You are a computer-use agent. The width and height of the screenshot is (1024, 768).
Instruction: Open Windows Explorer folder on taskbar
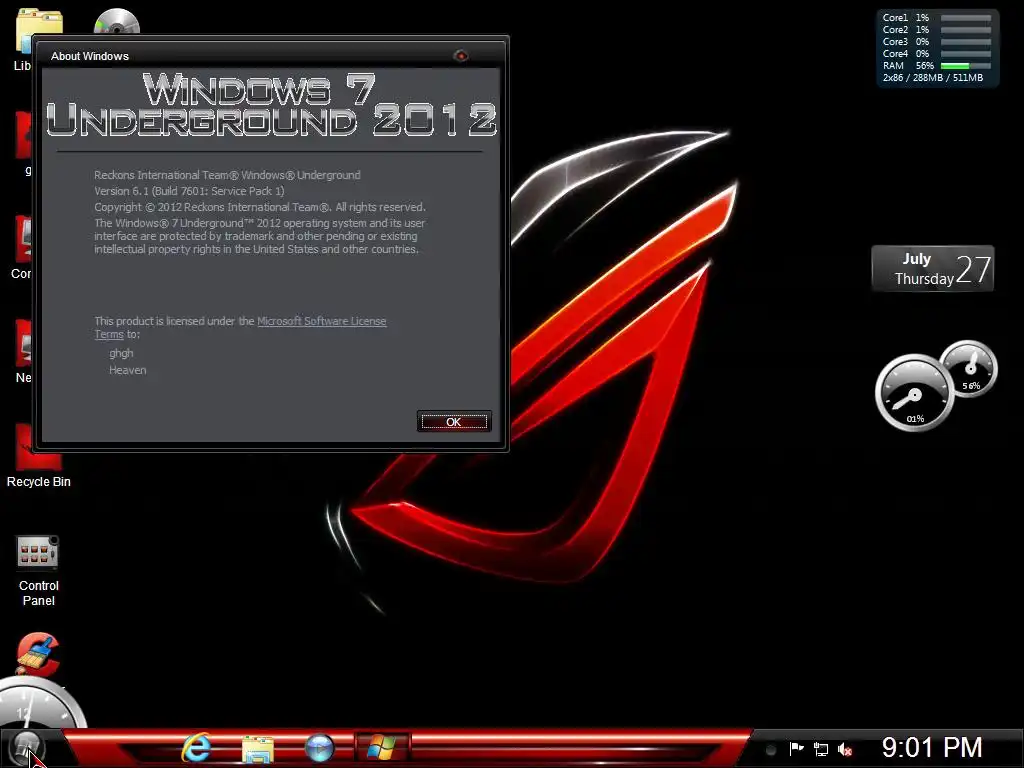pos(258,748)
